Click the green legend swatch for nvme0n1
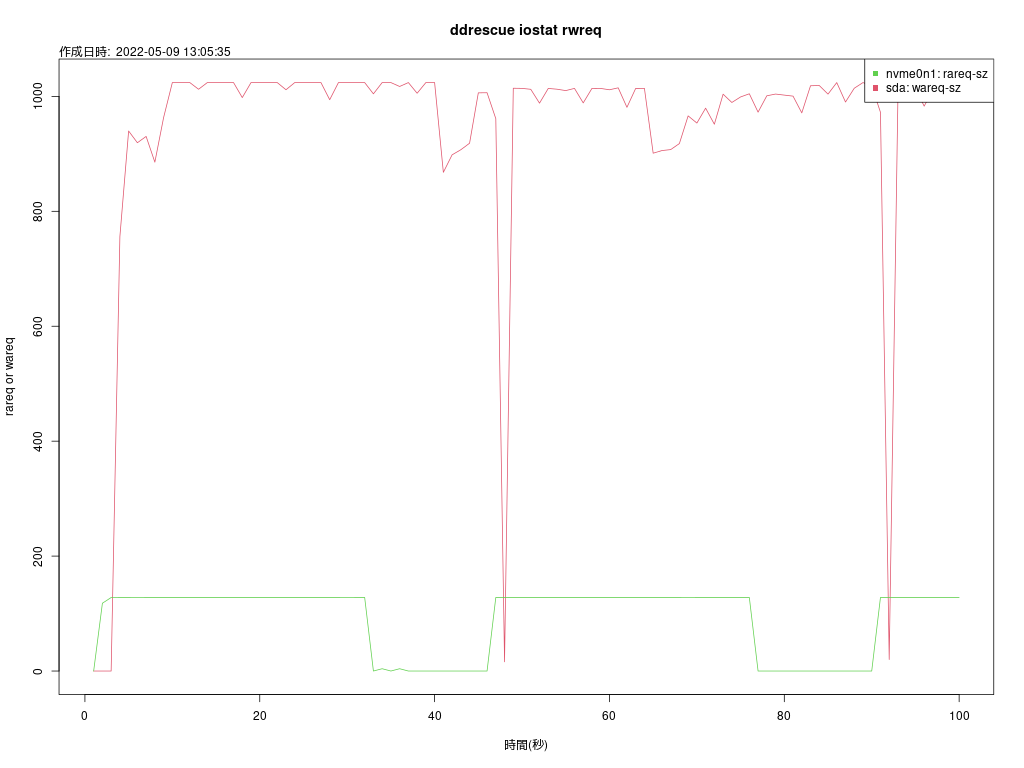 pyautogui.click(x=876, y=74)
